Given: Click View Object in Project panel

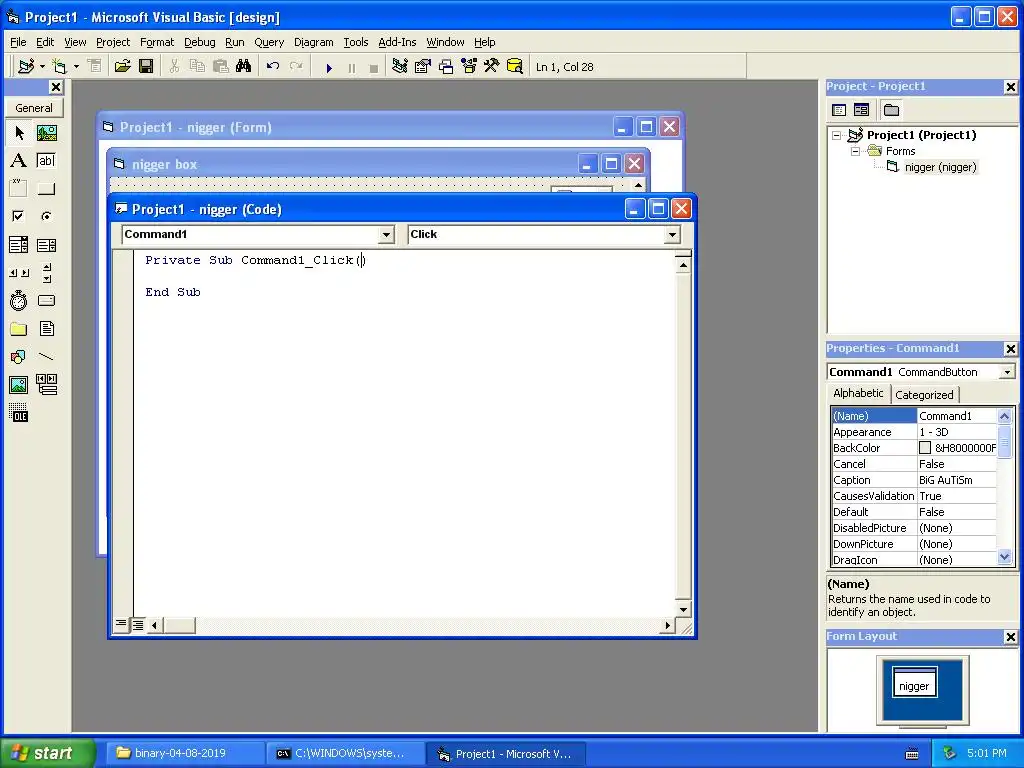Looking at the screenshot, I should 861,110.
